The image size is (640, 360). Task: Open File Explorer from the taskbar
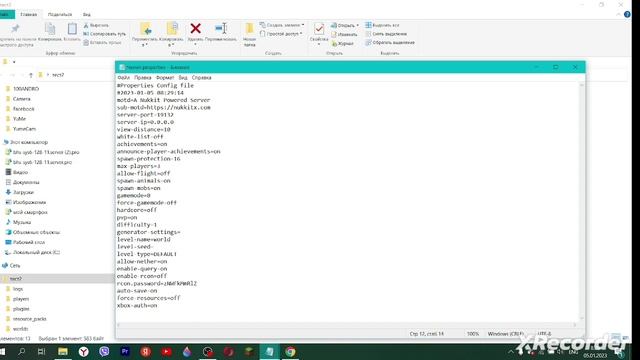[62, 351]
